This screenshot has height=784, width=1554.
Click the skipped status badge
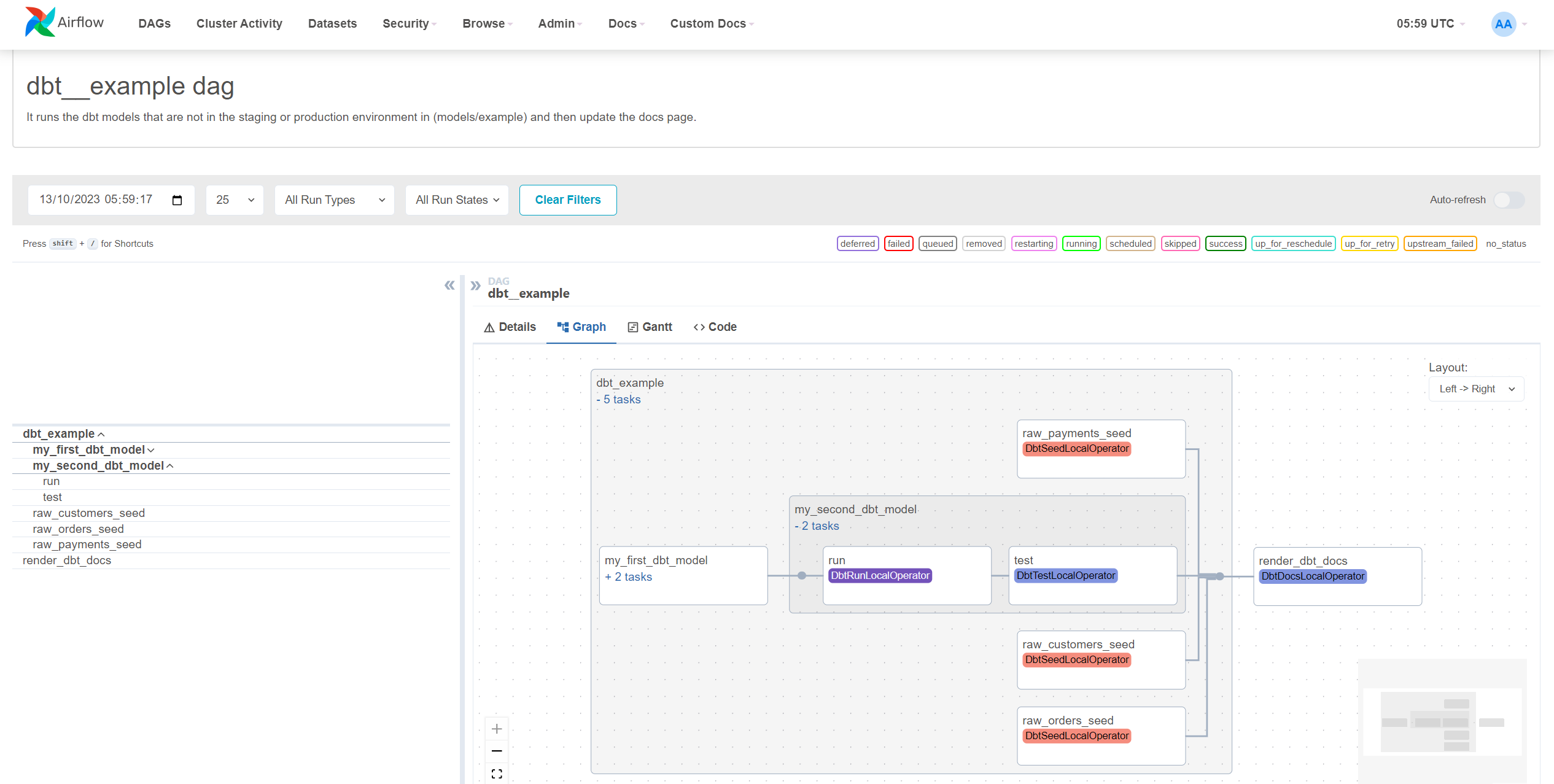pos(1180,244)
